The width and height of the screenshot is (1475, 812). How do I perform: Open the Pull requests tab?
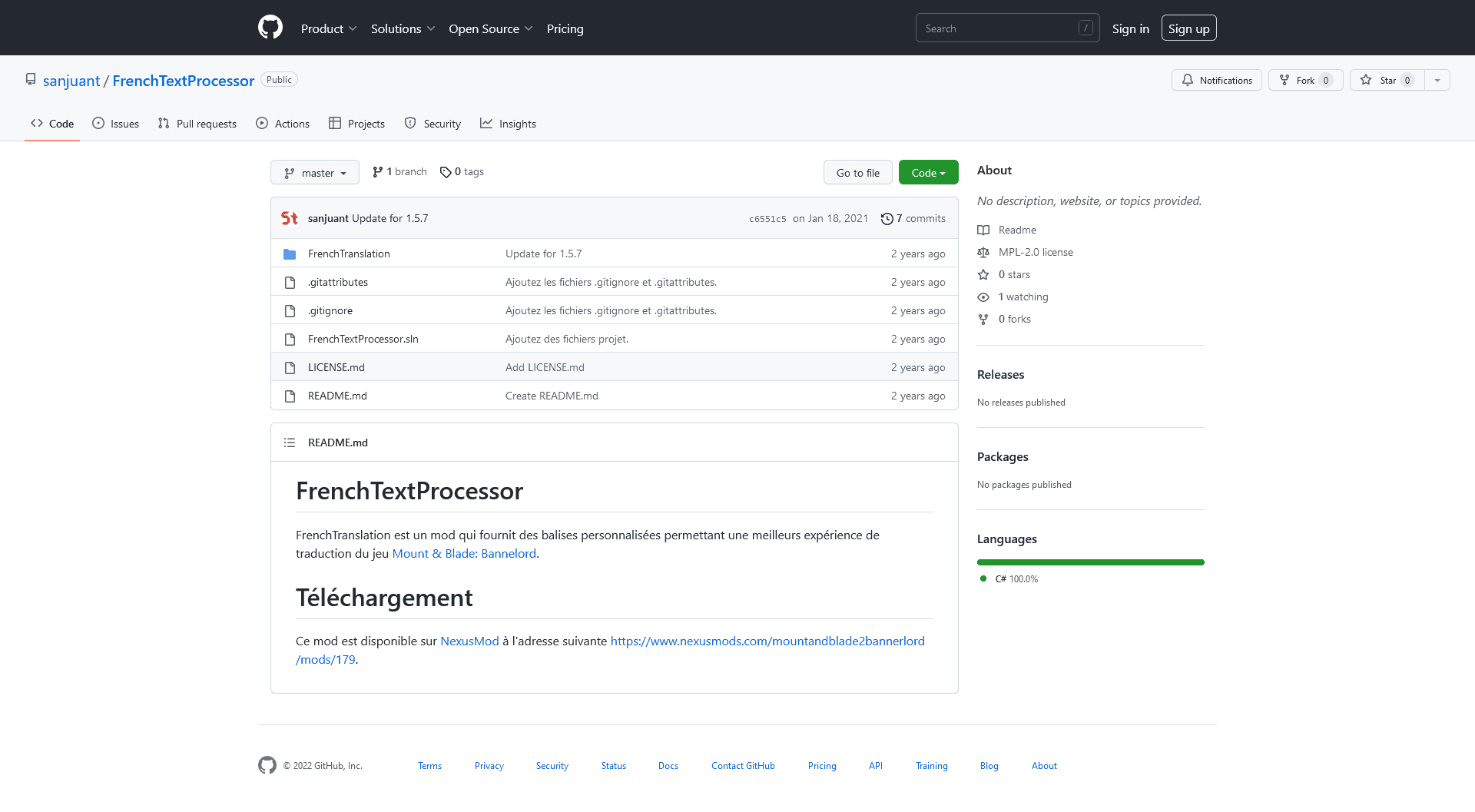tap(197, 124)
